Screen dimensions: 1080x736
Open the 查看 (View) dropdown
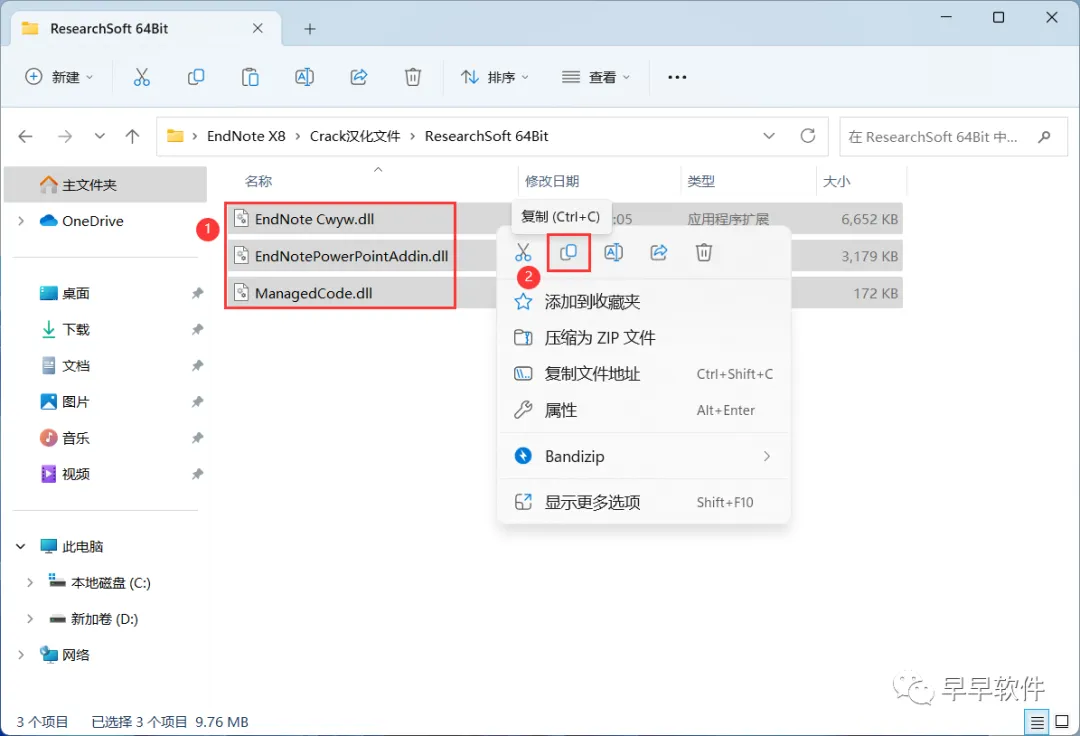tap(596, 77)
